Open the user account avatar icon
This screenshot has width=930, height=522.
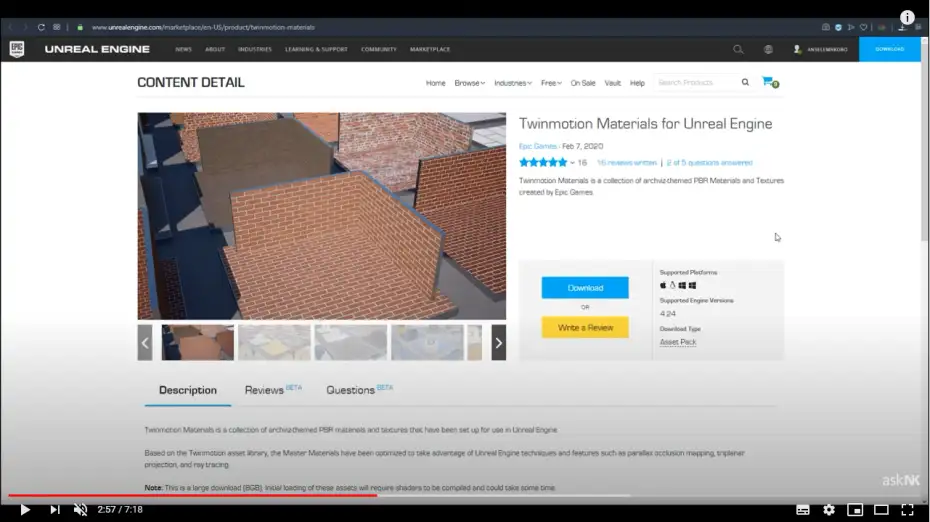coord(797,49)
